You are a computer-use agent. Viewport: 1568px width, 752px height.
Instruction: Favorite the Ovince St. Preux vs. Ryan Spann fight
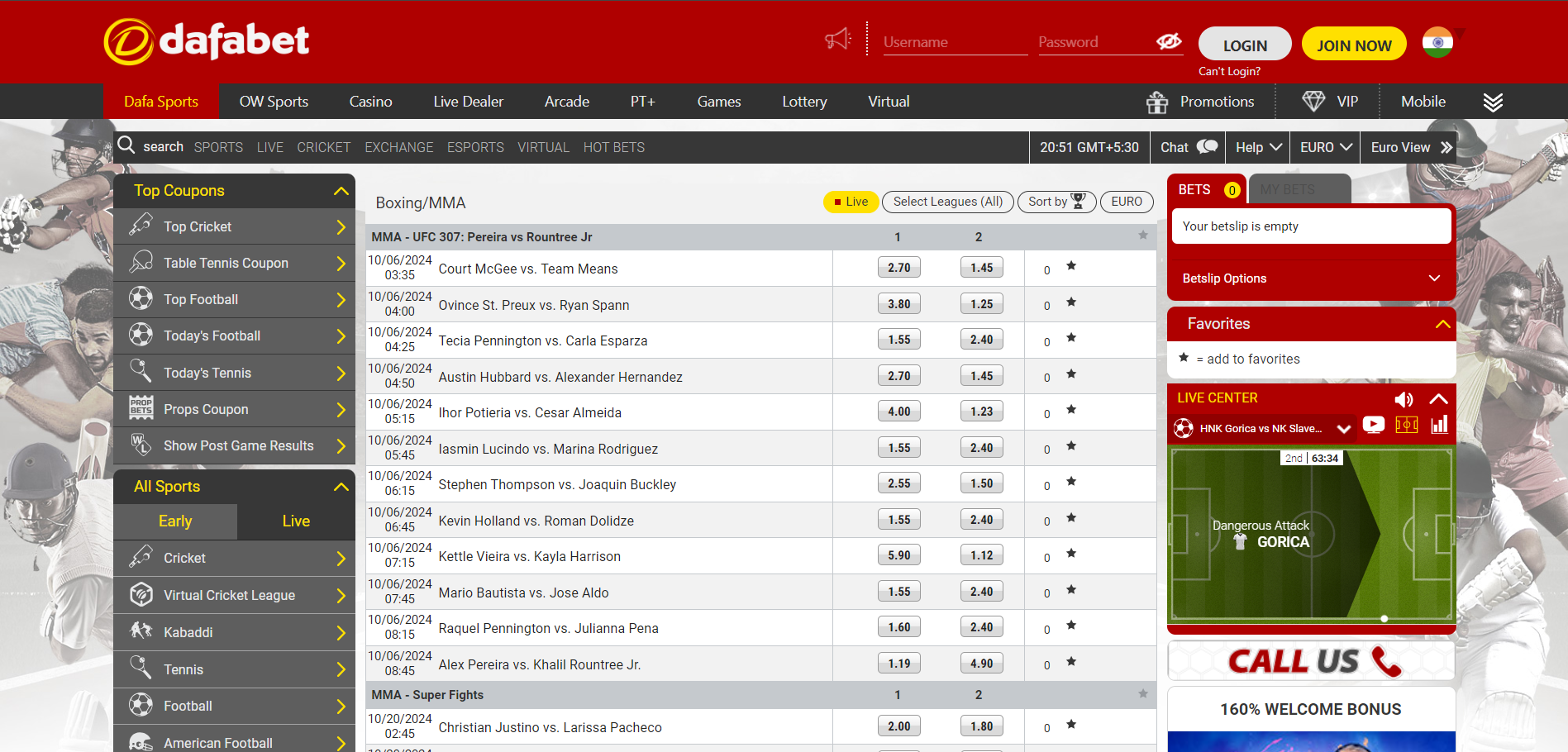1071,302
